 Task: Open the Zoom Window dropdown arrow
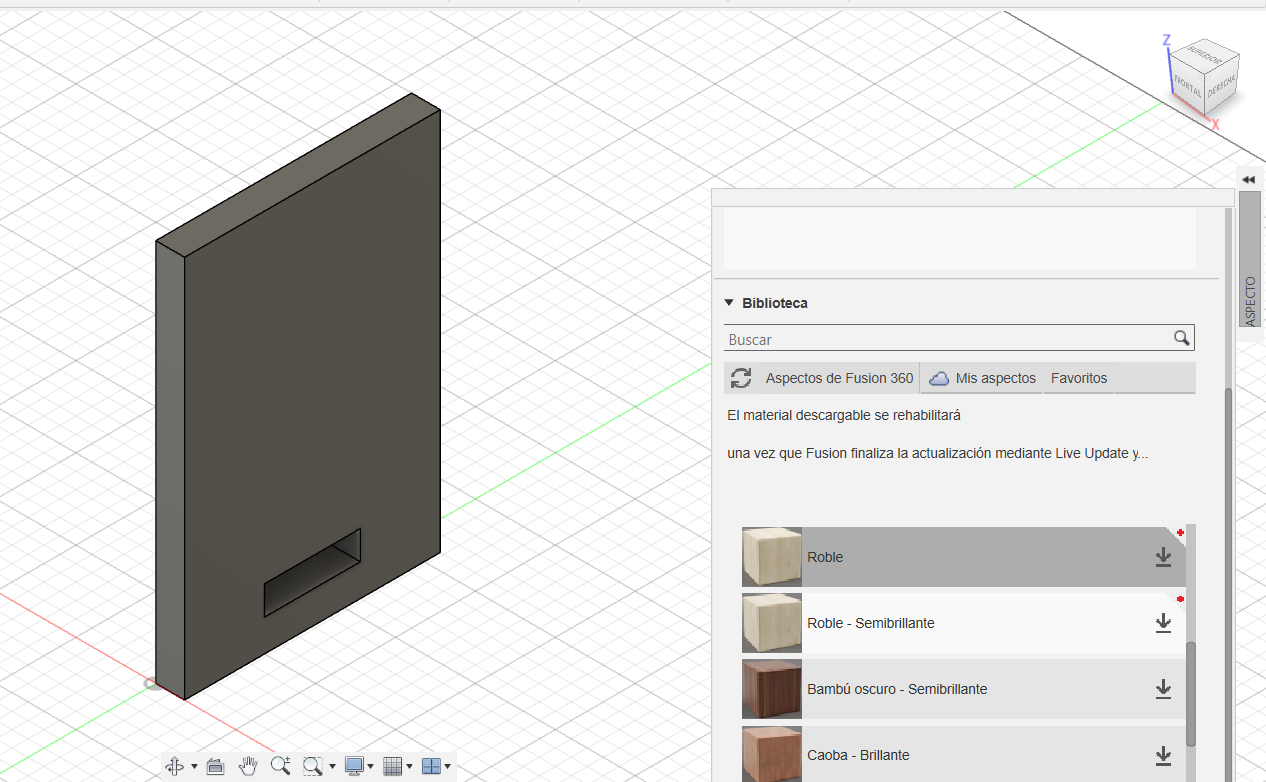332,767
